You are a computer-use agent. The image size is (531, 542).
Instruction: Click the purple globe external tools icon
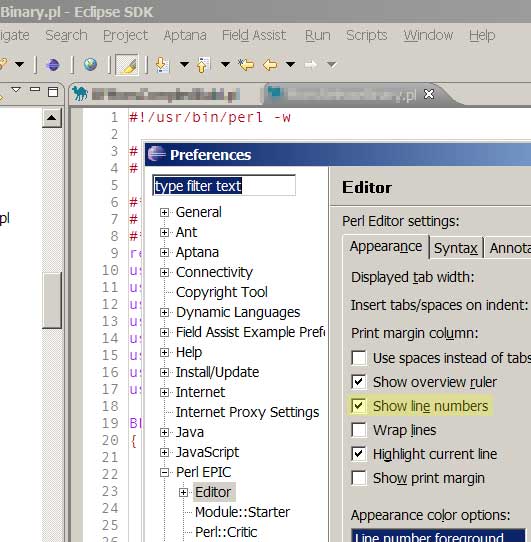coord(53,65)
